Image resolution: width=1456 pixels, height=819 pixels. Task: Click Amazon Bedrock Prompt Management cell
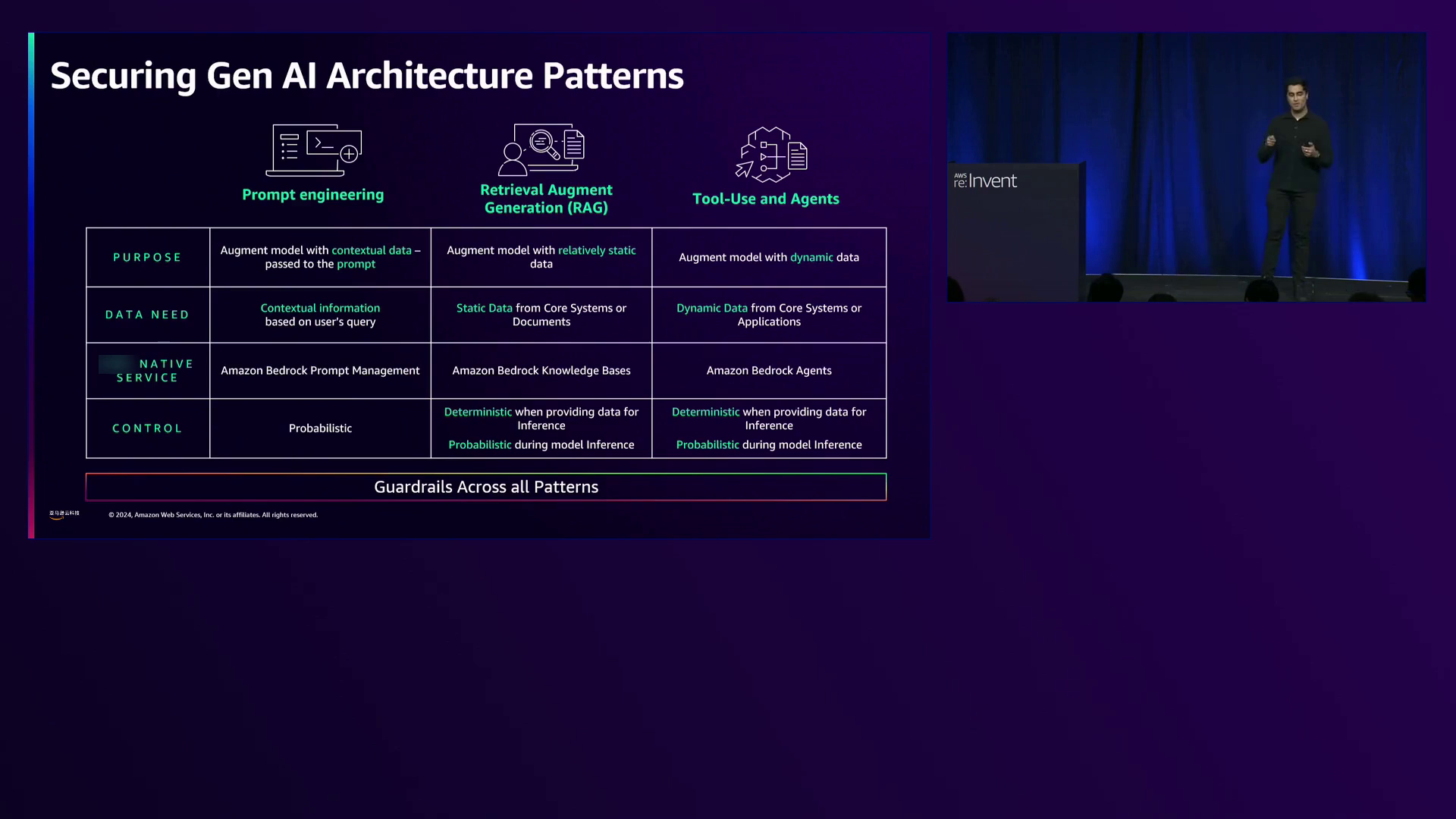coord(320,371)
